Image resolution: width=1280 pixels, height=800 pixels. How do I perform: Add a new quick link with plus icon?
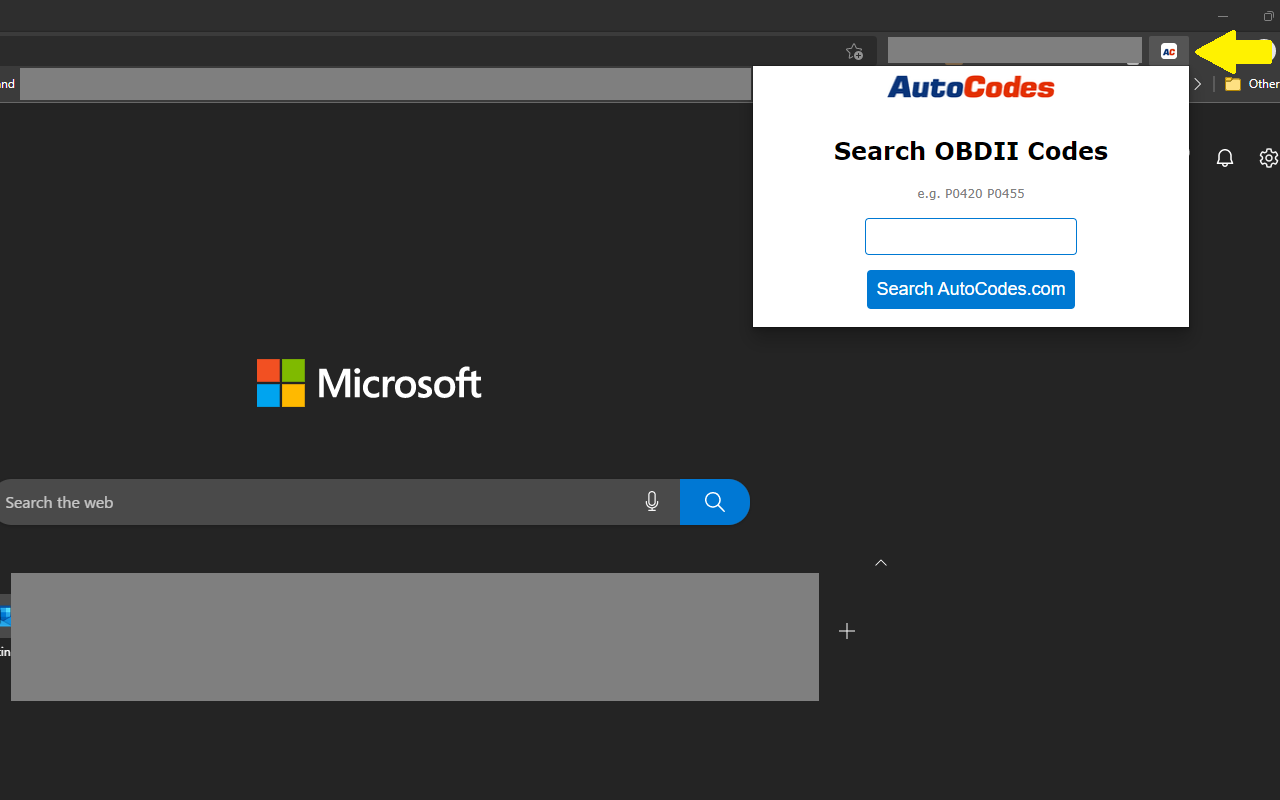tap(847, 631)
